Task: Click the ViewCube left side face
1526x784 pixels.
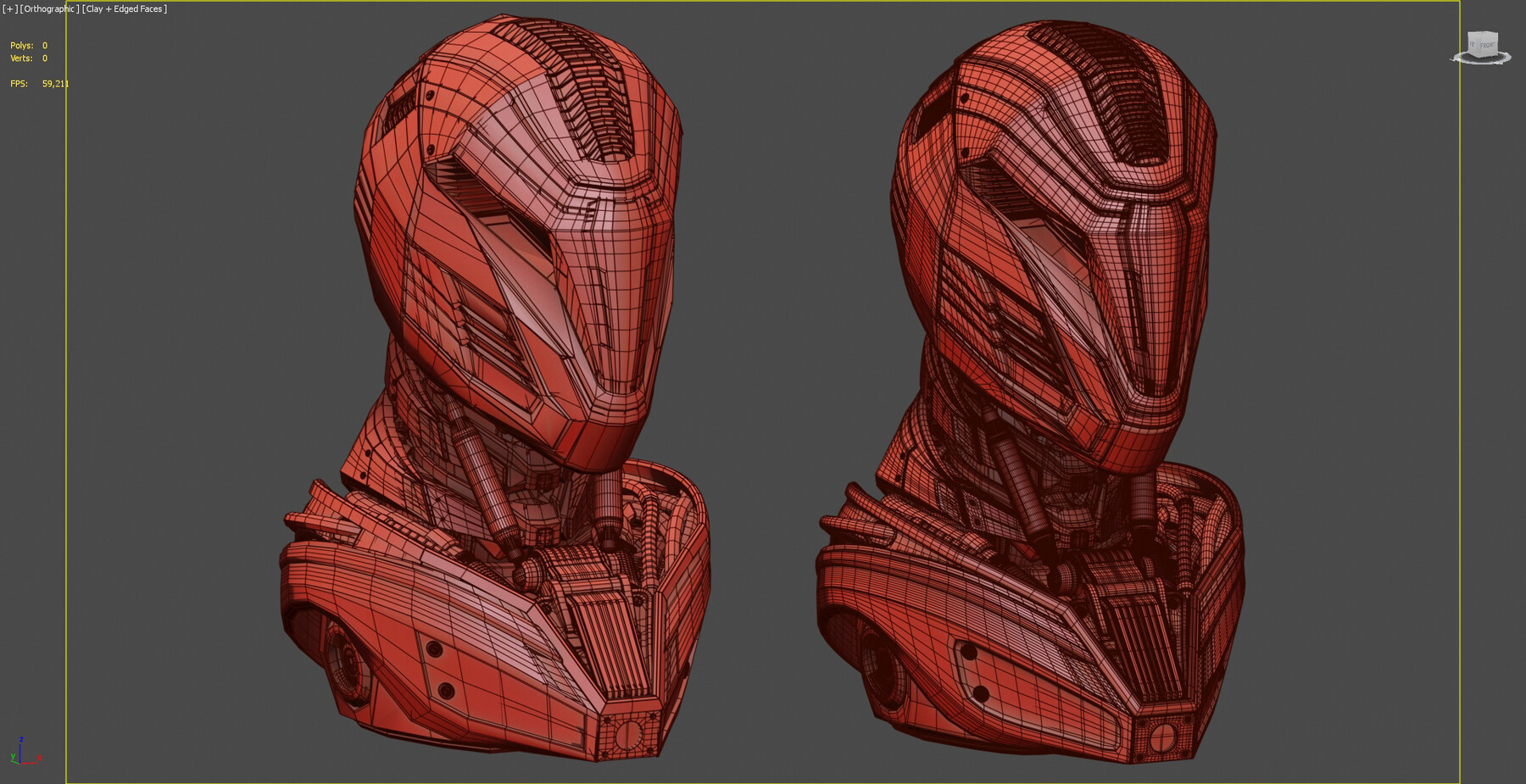Action: coord(1473,44)
